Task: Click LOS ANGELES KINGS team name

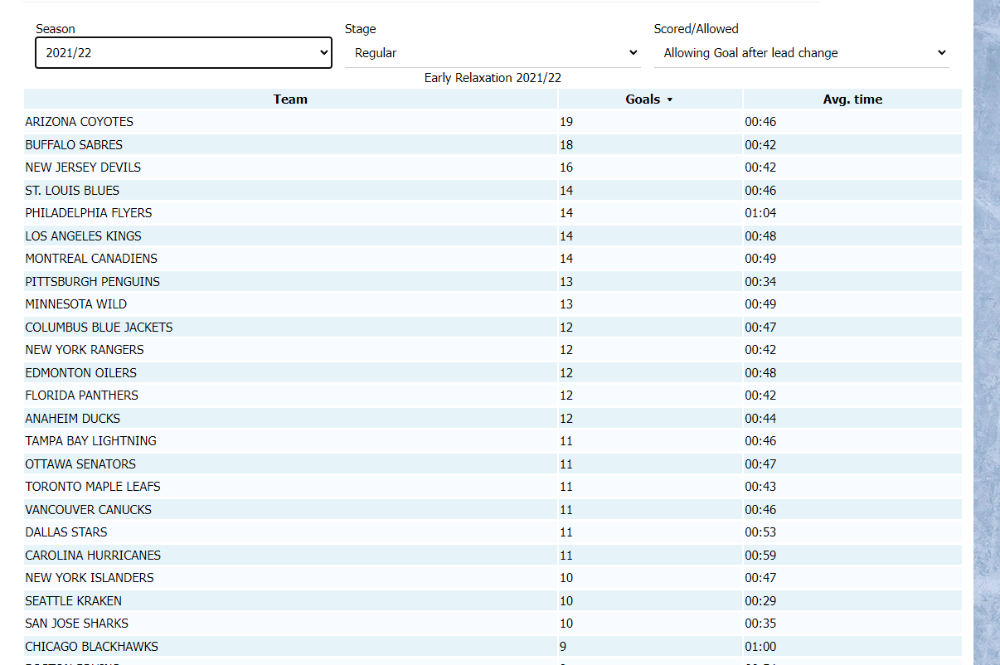Action: [83, 236]
